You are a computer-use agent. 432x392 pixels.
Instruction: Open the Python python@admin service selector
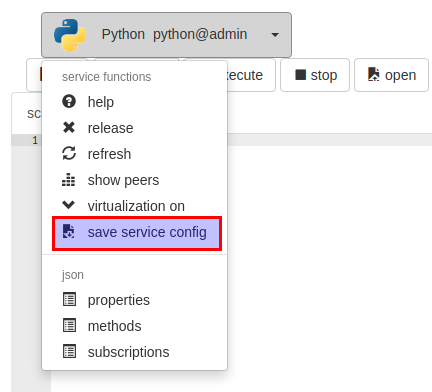(x=166, y=35)
